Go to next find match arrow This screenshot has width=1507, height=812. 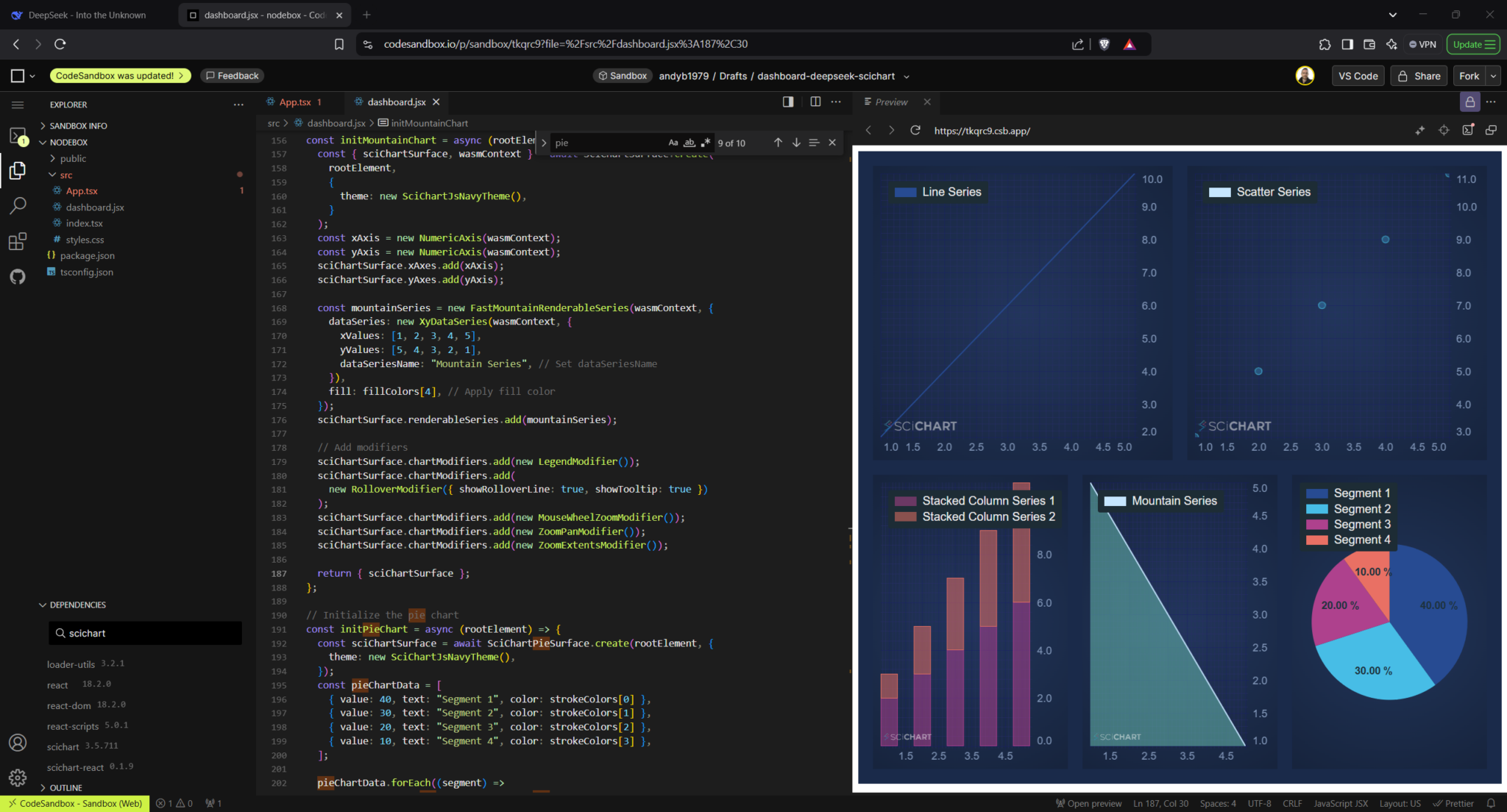point(796,143)
